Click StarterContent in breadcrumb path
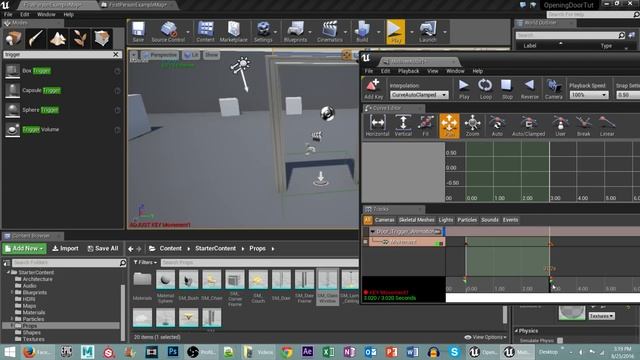 [x=215, y=248]
